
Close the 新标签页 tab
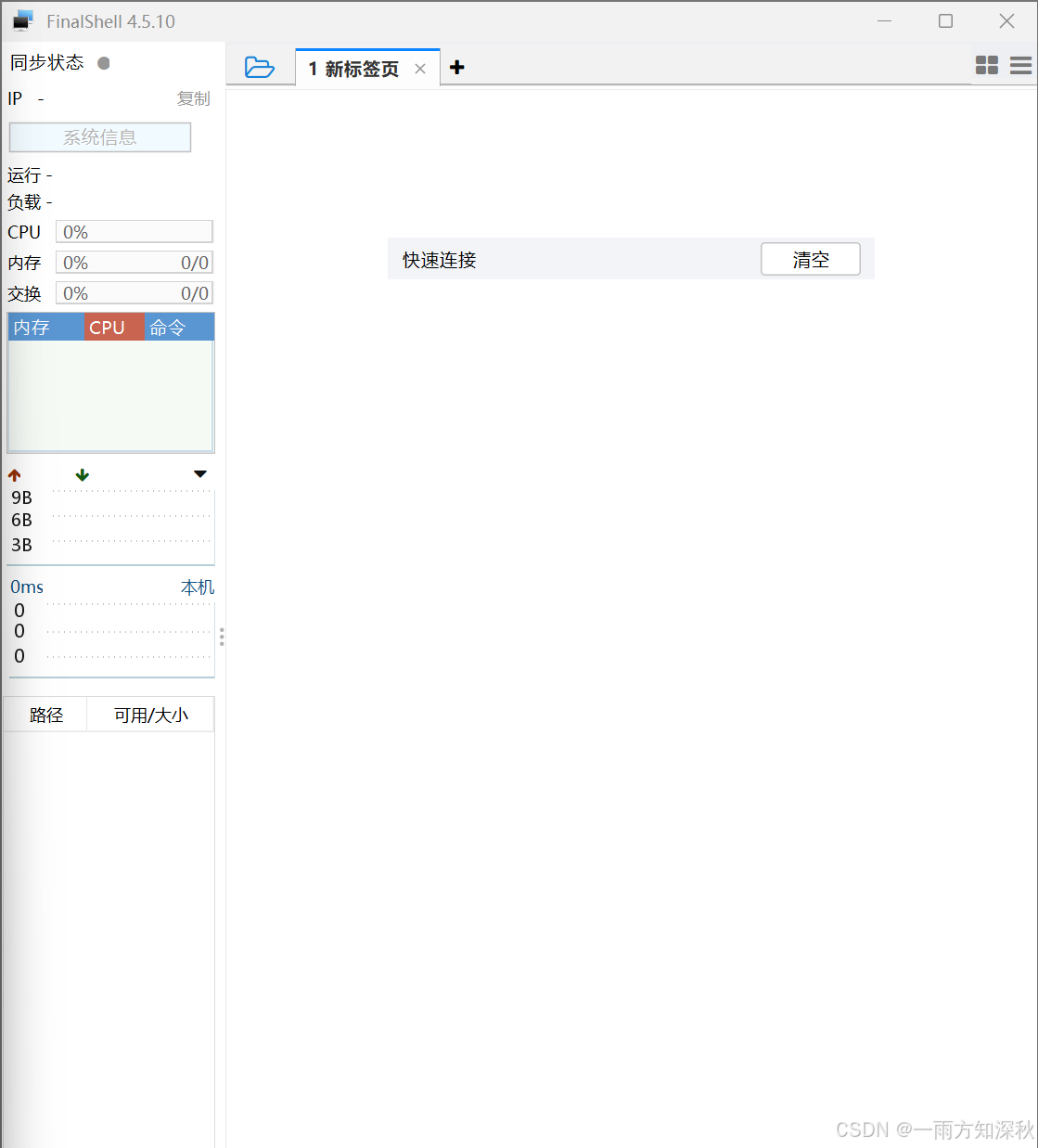420,69
